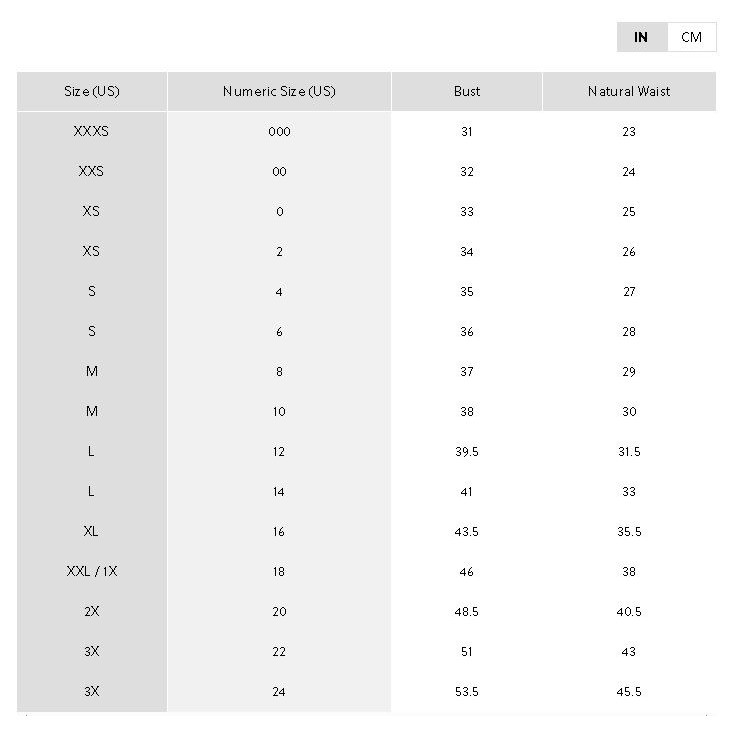Click the Numeric Size (US) column header
This screenshot has width=734, height=734.
(279, 91)
